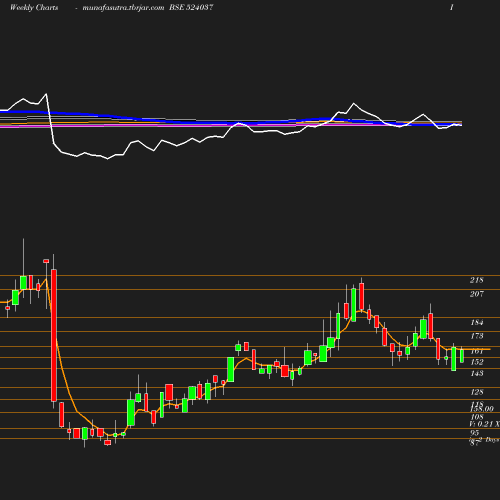Select the 95 price level label
This screenshot has height=500, width=500.
point(475,433)
